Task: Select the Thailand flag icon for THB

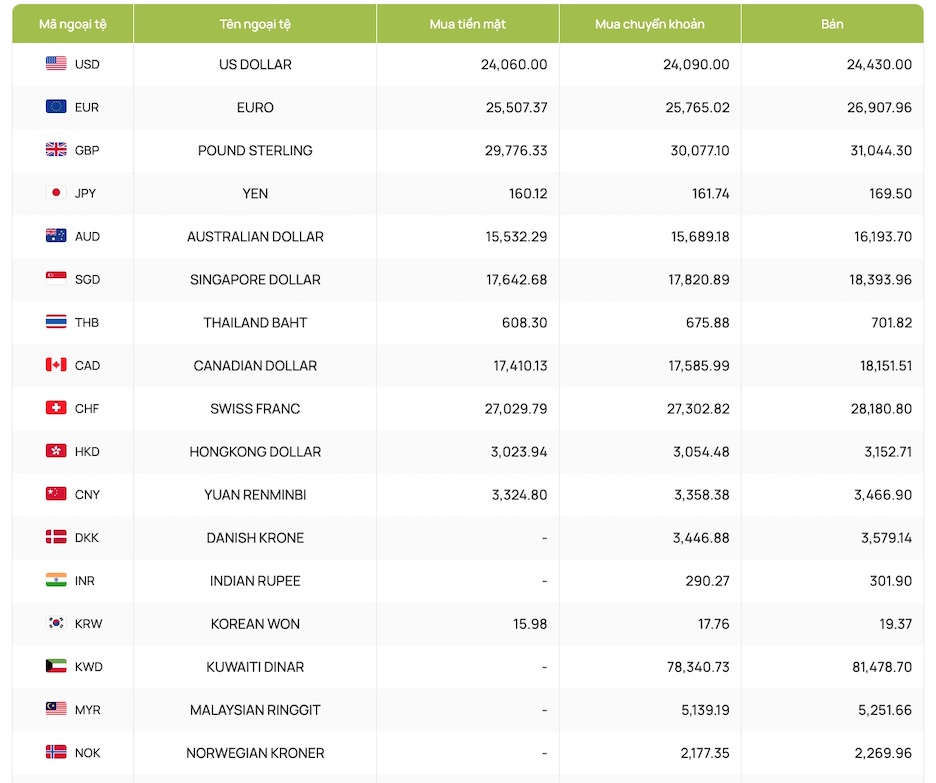Action: click(x=56, y=322)
